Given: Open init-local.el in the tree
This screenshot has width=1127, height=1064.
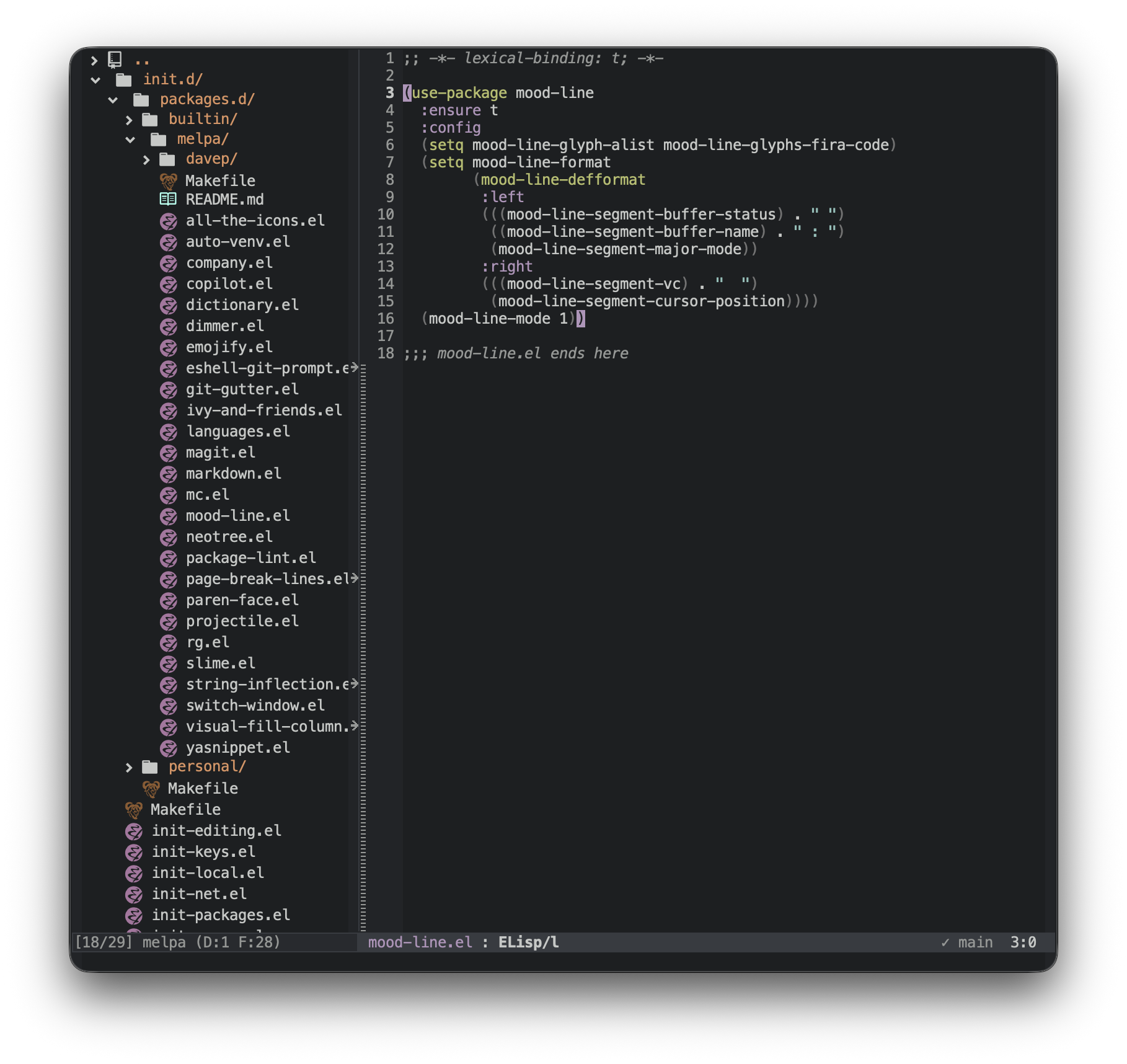Looking at the screenshot, I should (208, 873).
